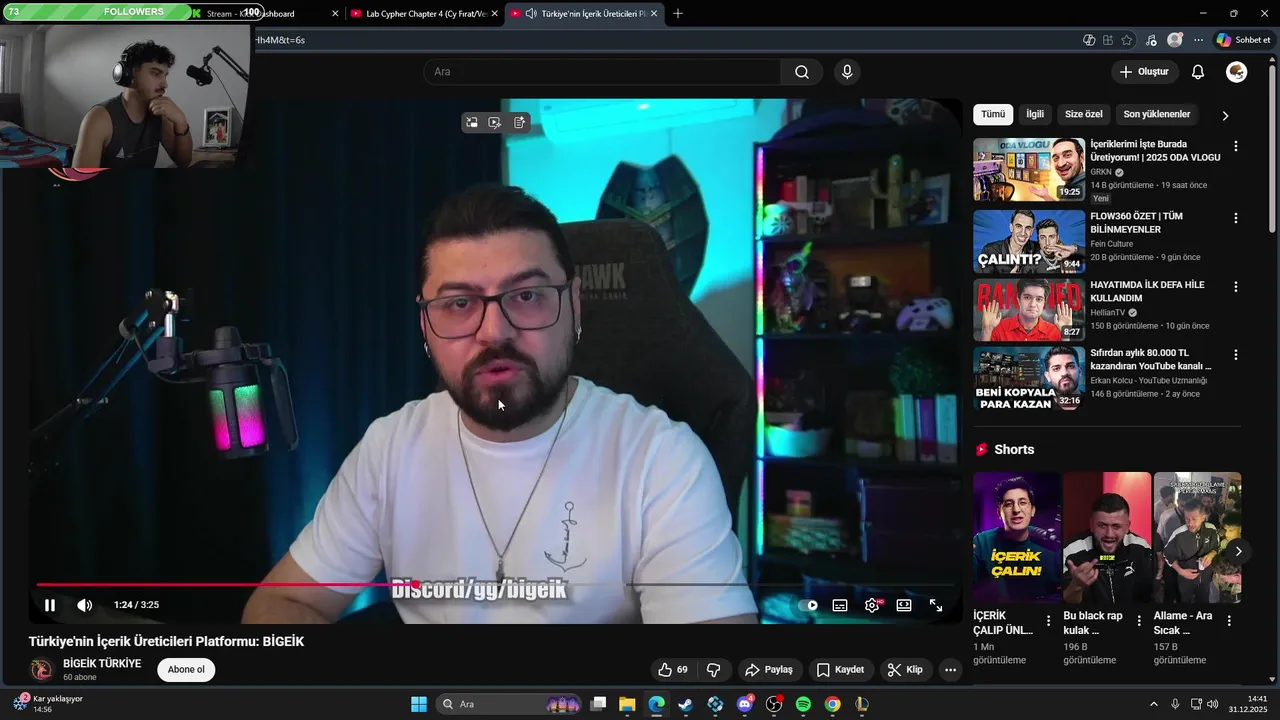The width and height of the screenshot is (1280, 720).
Task: Seek on the red video progress bar
Action: click(495, 585)
